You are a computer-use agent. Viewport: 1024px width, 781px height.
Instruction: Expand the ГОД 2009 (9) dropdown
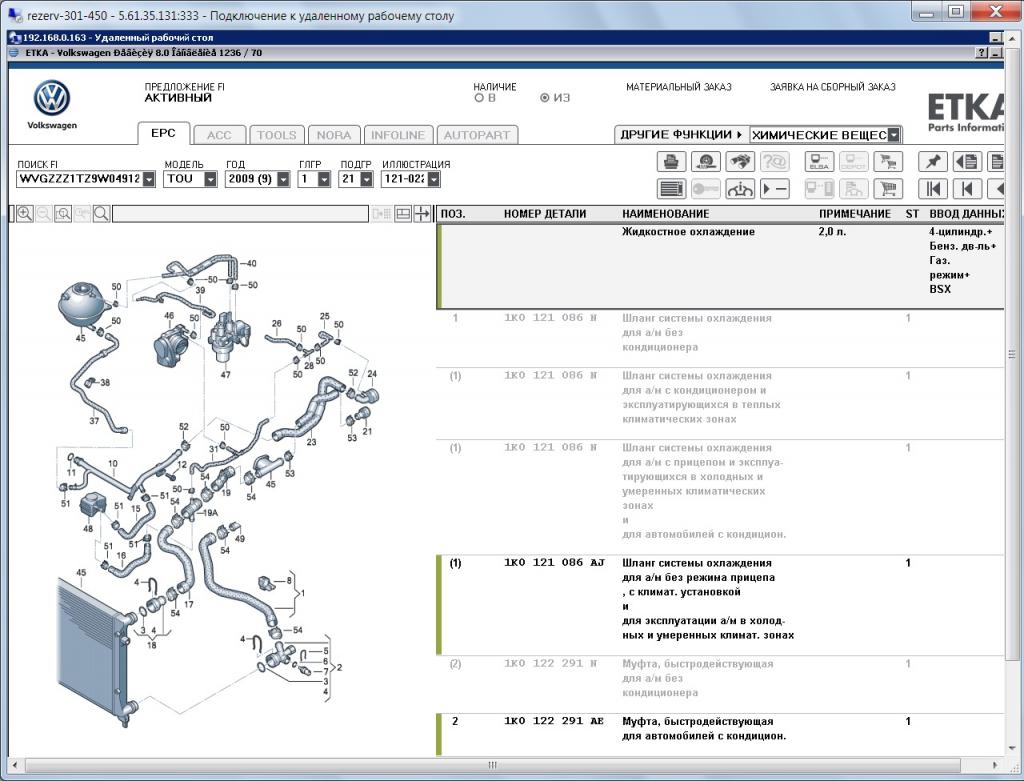coord(283,179)
